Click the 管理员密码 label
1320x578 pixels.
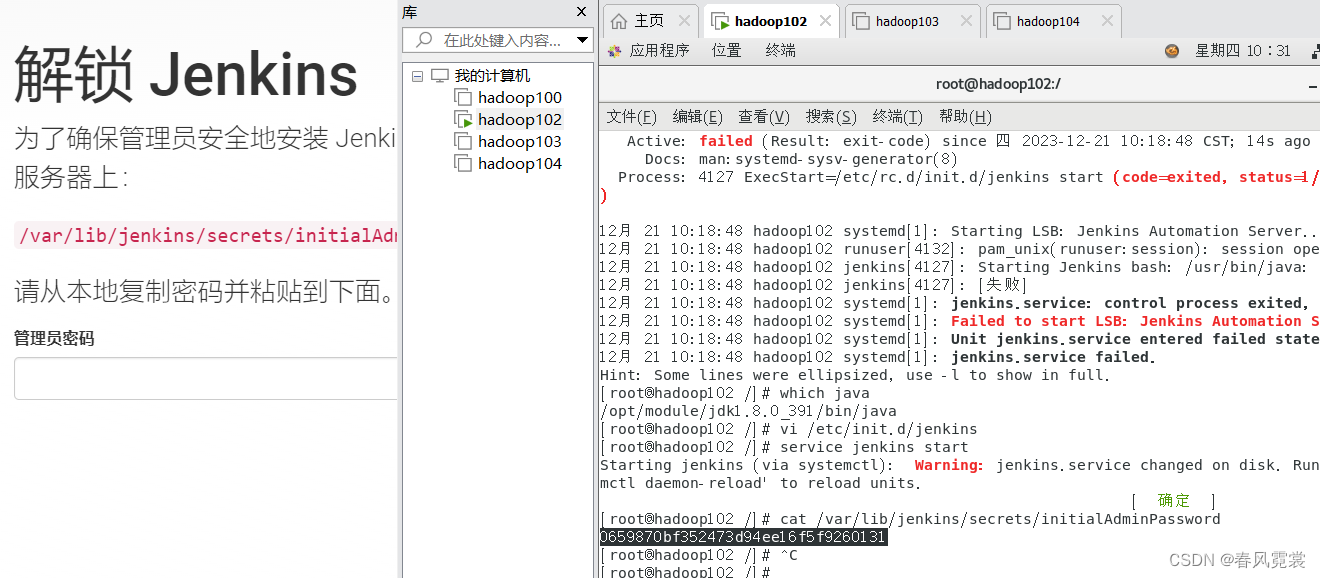click(54, 338)
